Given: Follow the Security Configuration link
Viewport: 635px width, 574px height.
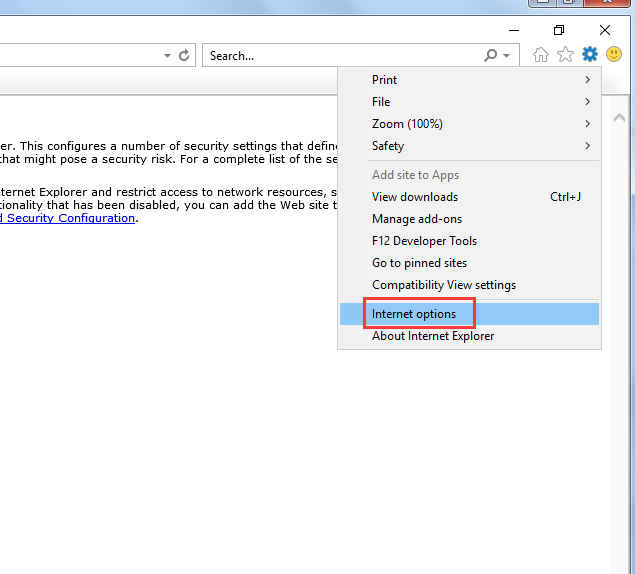Looking at the screenshot, I should [67, 218].
